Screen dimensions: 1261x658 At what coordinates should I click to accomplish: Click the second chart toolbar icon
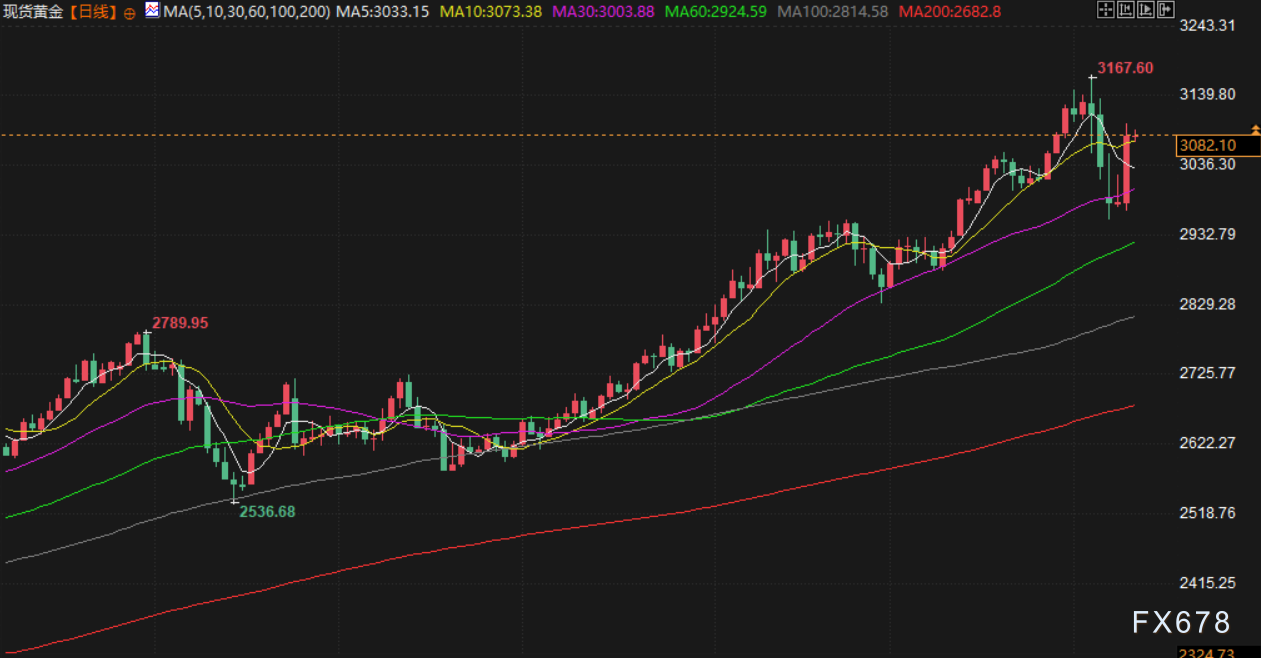click(x=1124, y=11)
